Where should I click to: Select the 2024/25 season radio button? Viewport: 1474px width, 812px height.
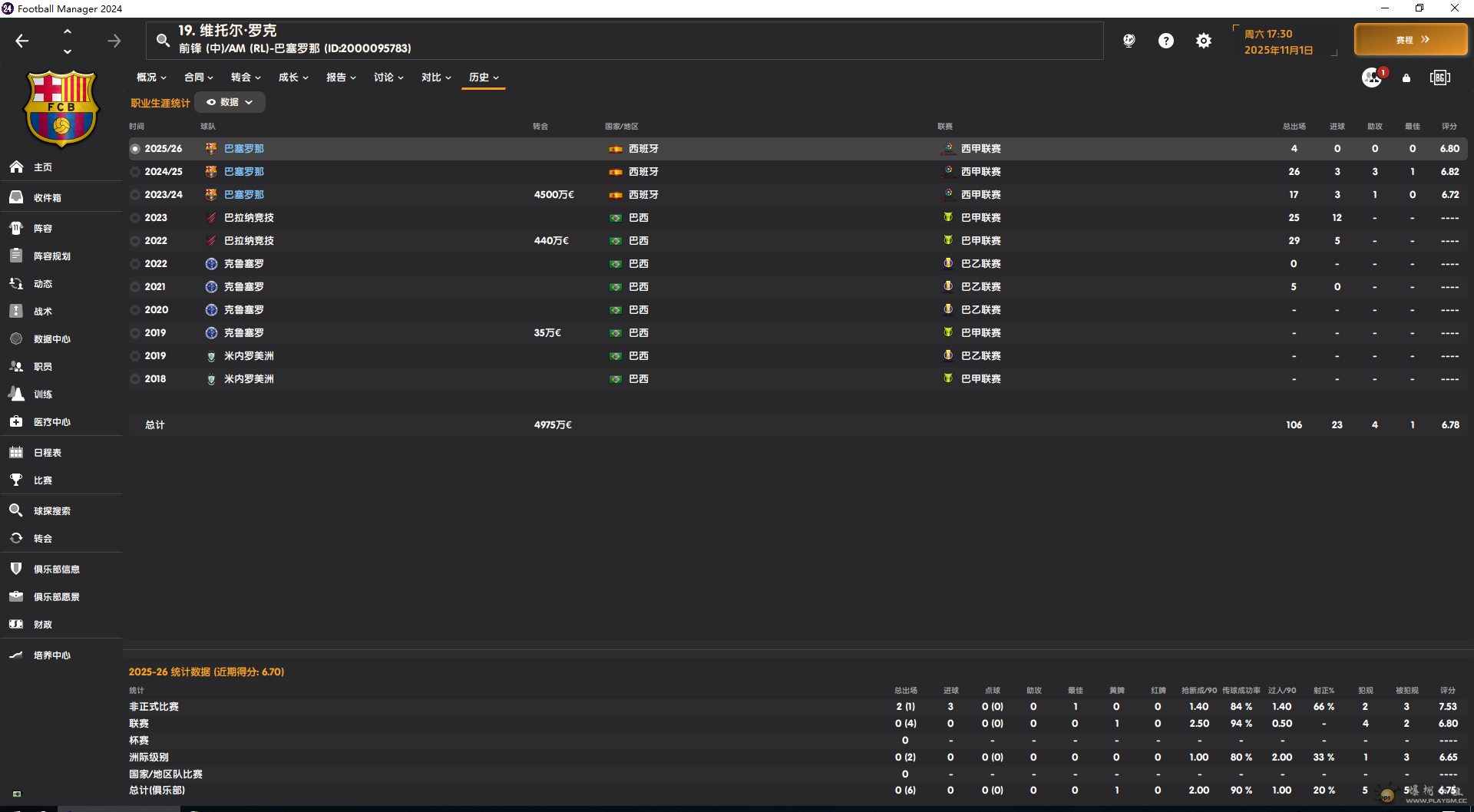tap(135, 172)
